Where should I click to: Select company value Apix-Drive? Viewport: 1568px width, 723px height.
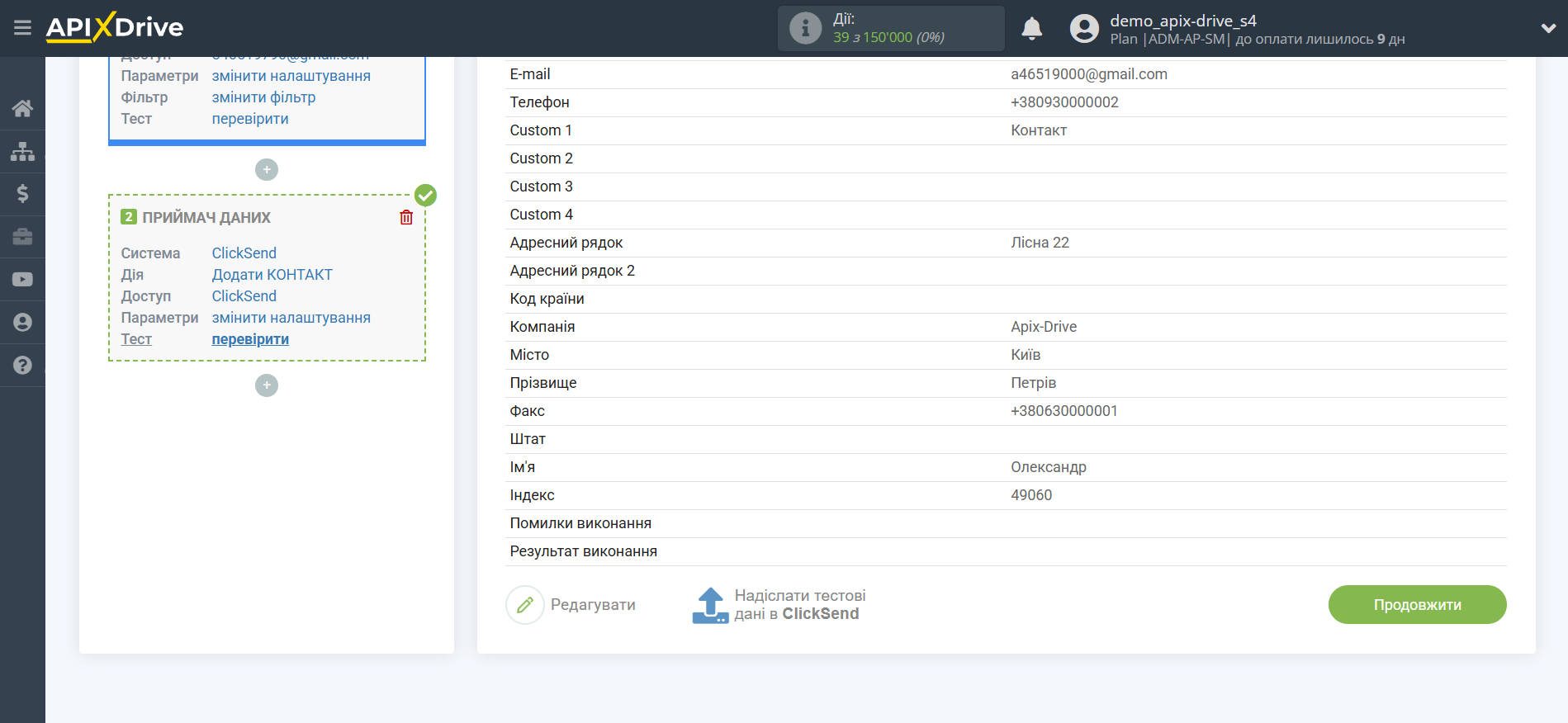[x=1044, y=327]
